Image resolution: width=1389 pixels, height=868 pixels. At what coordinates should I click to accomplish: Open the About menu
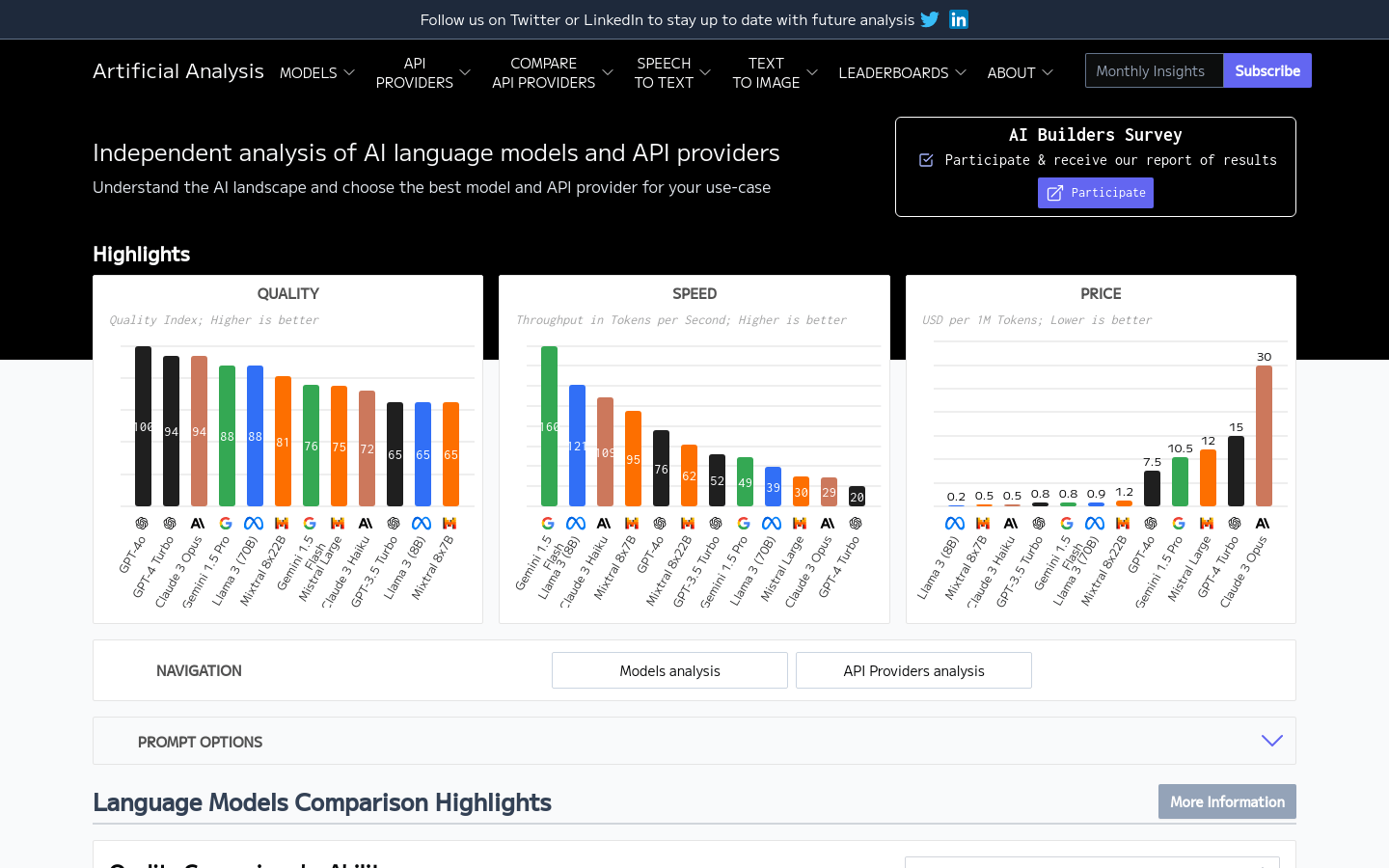click(1020, 72)
